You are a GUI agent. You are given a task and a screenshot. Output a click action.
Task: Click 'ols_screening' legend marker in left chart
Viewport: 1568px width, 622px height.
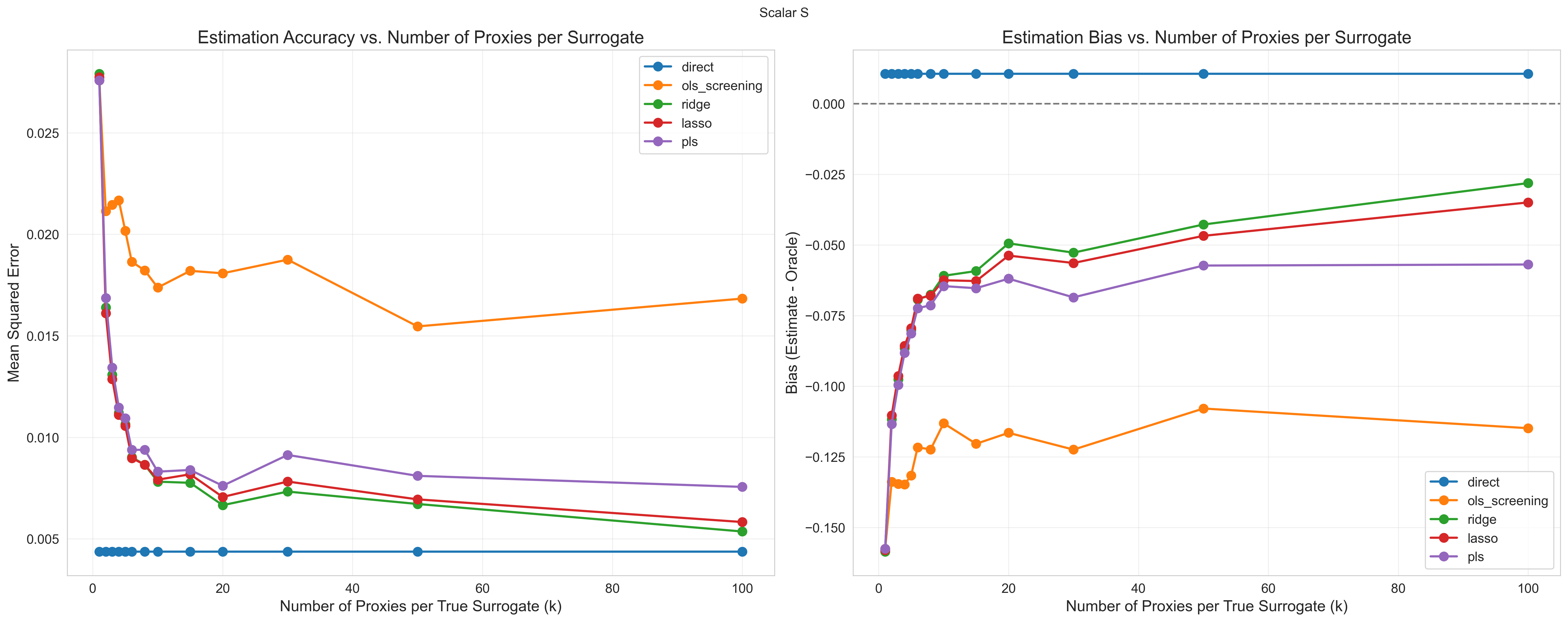coord(657,86)
